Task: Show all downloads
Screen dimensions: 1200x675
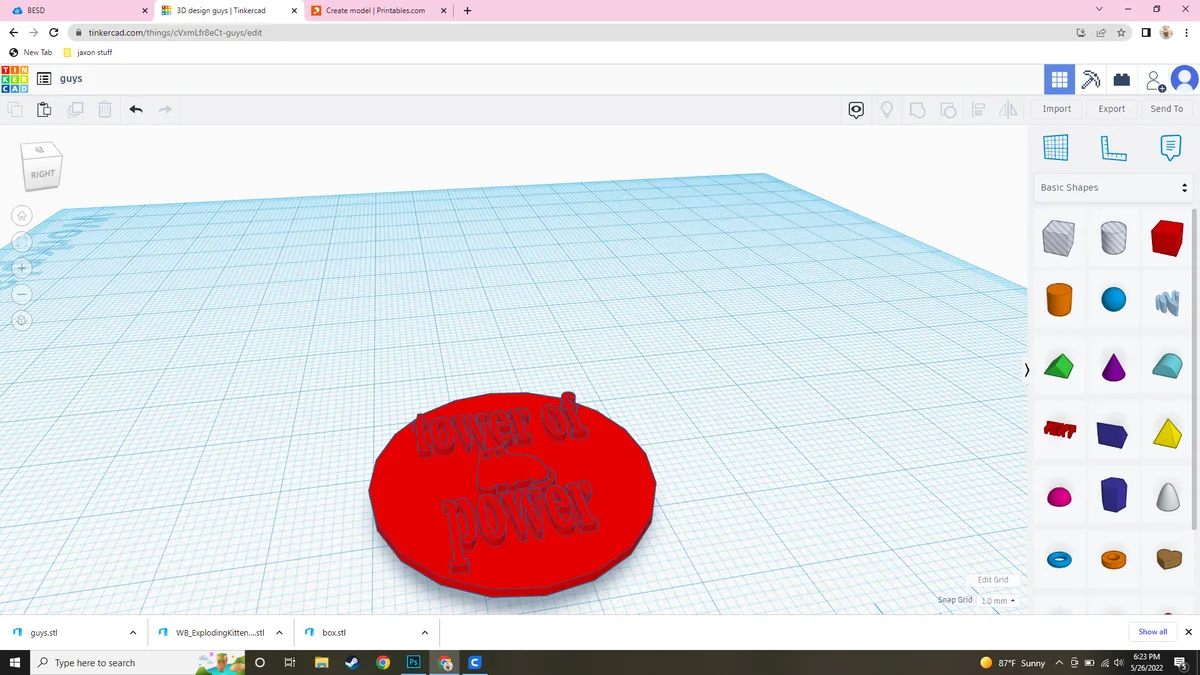Action: 1153,632
